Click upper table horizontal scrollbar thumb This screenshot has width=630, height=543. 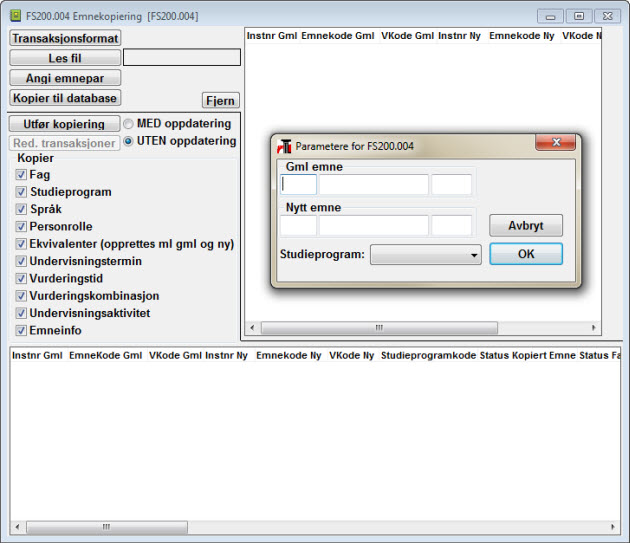(x=379, y=328)
